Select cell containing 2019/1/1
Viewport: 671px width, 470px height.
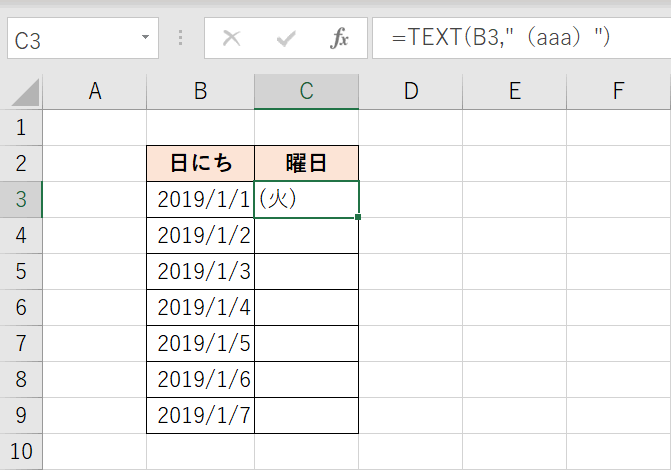[x=200, y=200]
